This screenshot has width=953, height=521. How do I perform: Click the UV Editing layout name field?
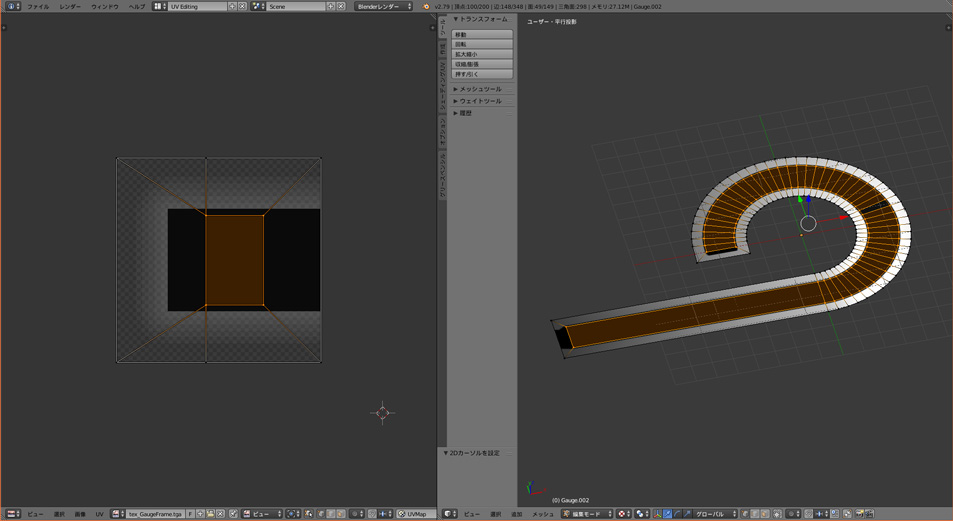click(198, 6)
